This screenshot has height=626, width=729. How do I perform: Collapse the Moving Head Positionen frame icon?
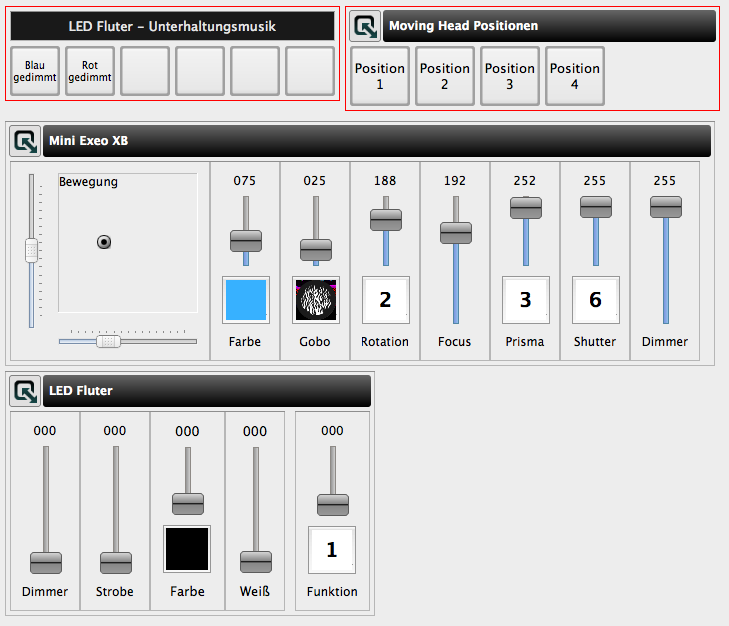(365, 26)
